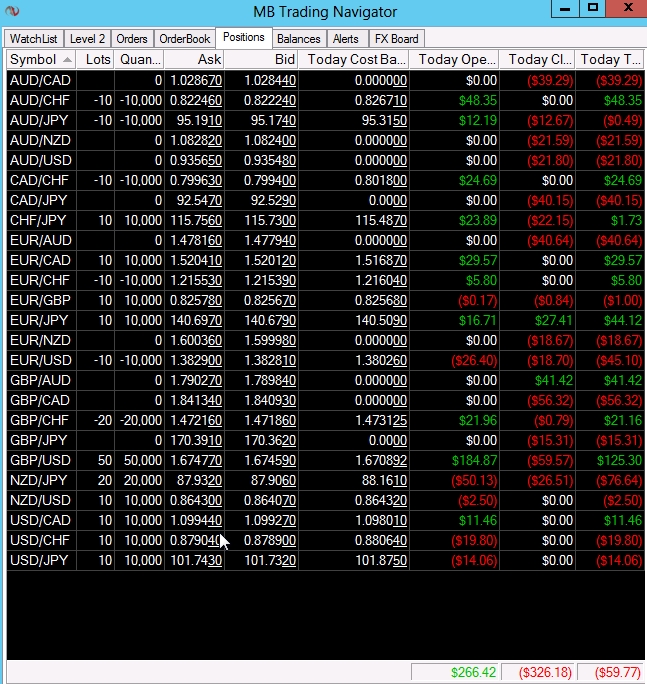Maximize the MB Trading Navigator window
The width and height of the screenshot is (647, 684).
[x=593, y=8]
